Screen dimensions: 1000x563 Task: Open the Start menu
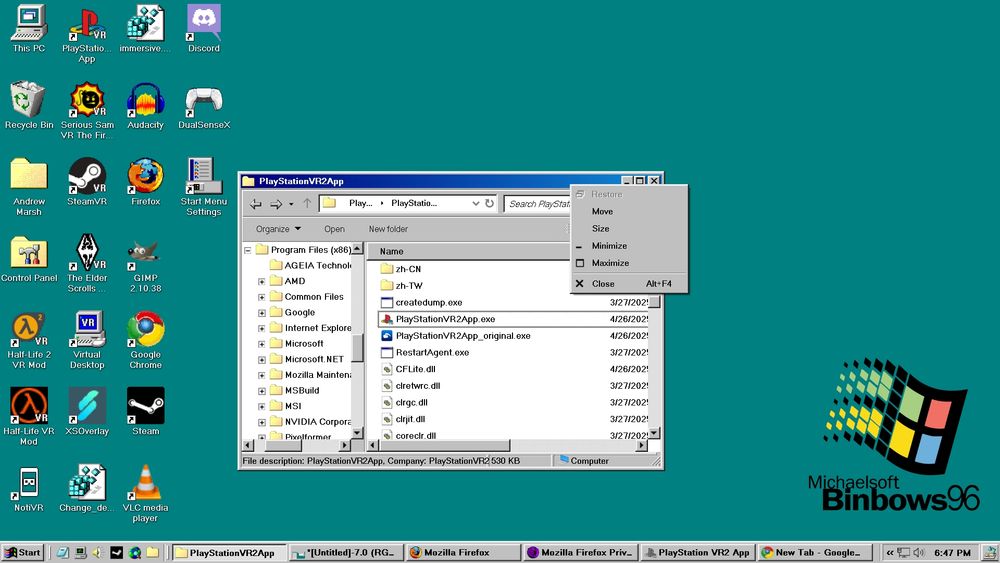[22, 552]
